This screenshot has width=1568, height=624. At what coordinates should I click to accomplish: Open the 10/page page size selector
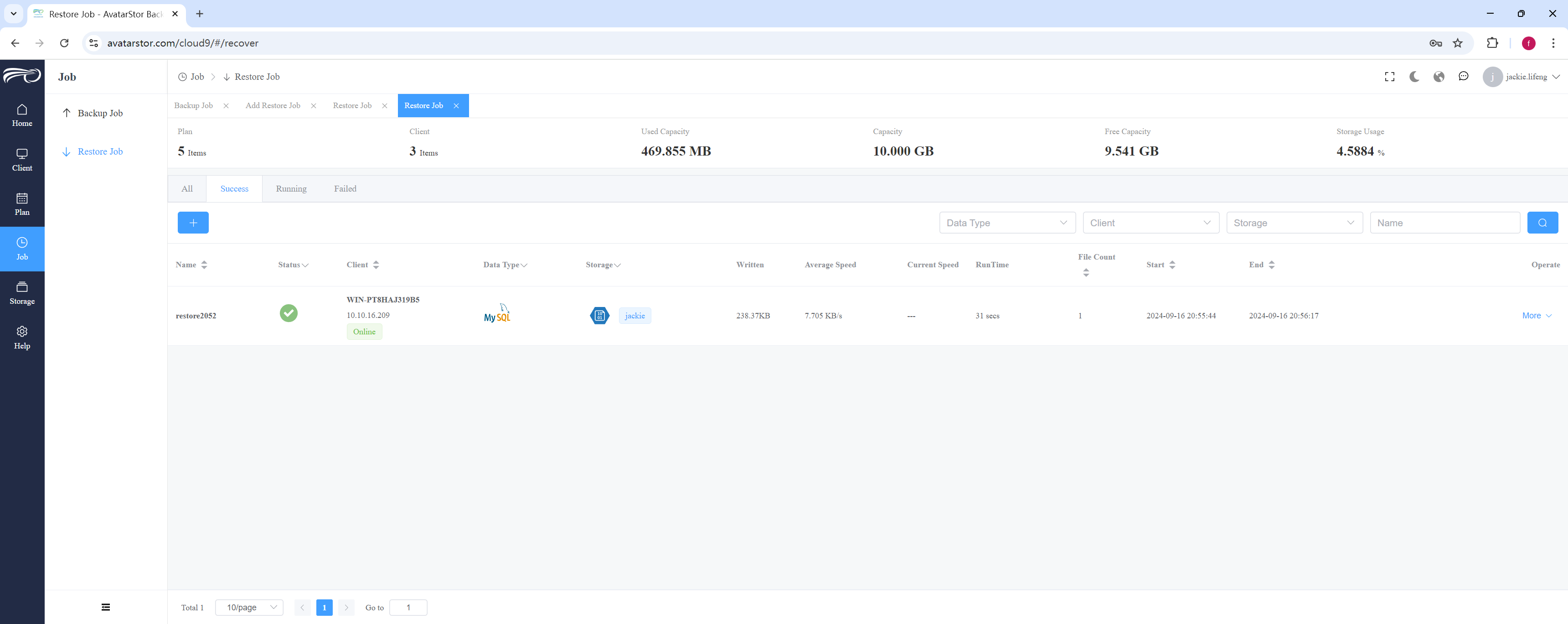tap(249, 608)
